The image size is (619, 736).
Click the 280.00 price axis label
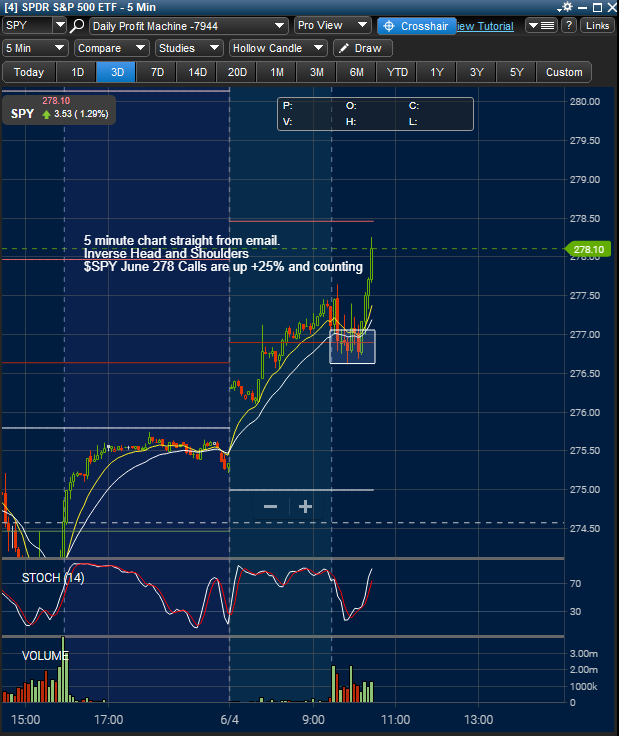[585, 102]
